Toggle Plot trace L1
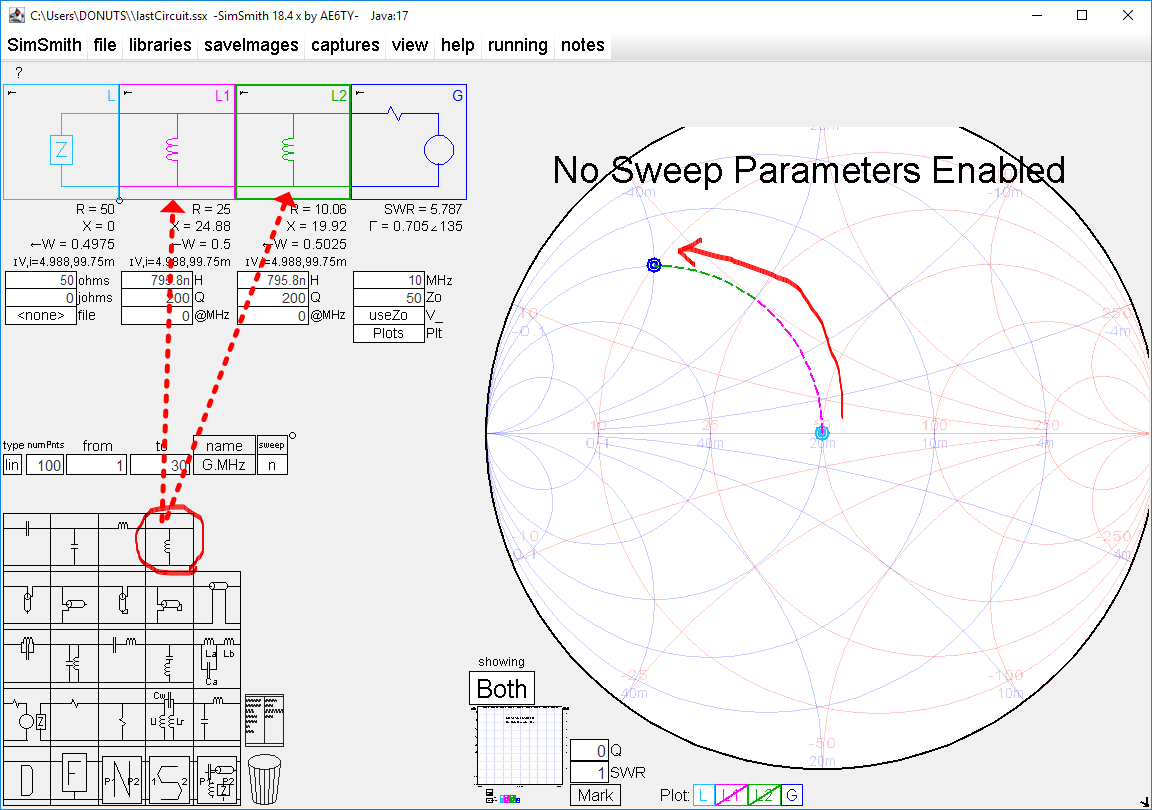 (731, 795)
